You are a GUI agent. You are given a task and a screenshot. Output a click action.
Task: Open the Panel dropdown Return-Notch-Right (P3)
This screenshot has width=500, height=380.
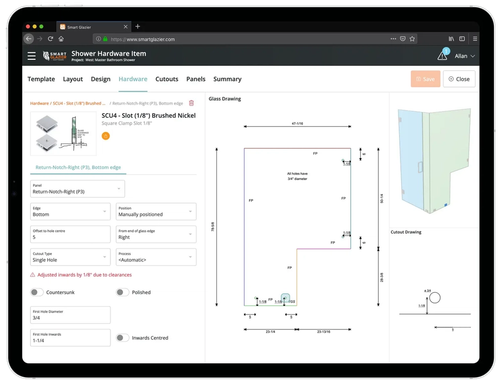tap(77, 189)
